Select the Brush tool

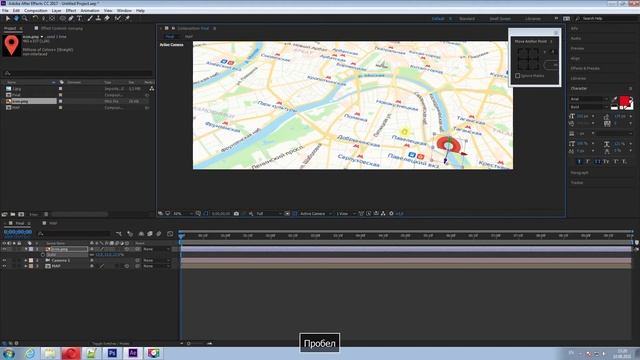point(90,18)
